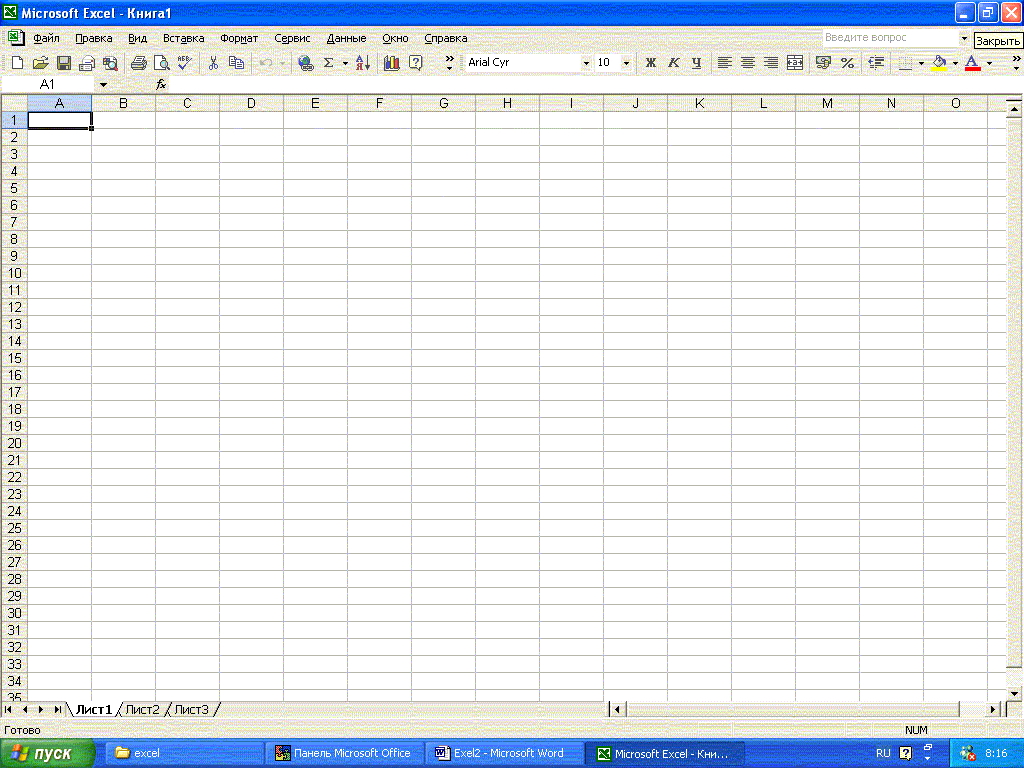1024x768 pixels.
Task: Click the greyed undo arrow icon
Action: click(265, 63)
